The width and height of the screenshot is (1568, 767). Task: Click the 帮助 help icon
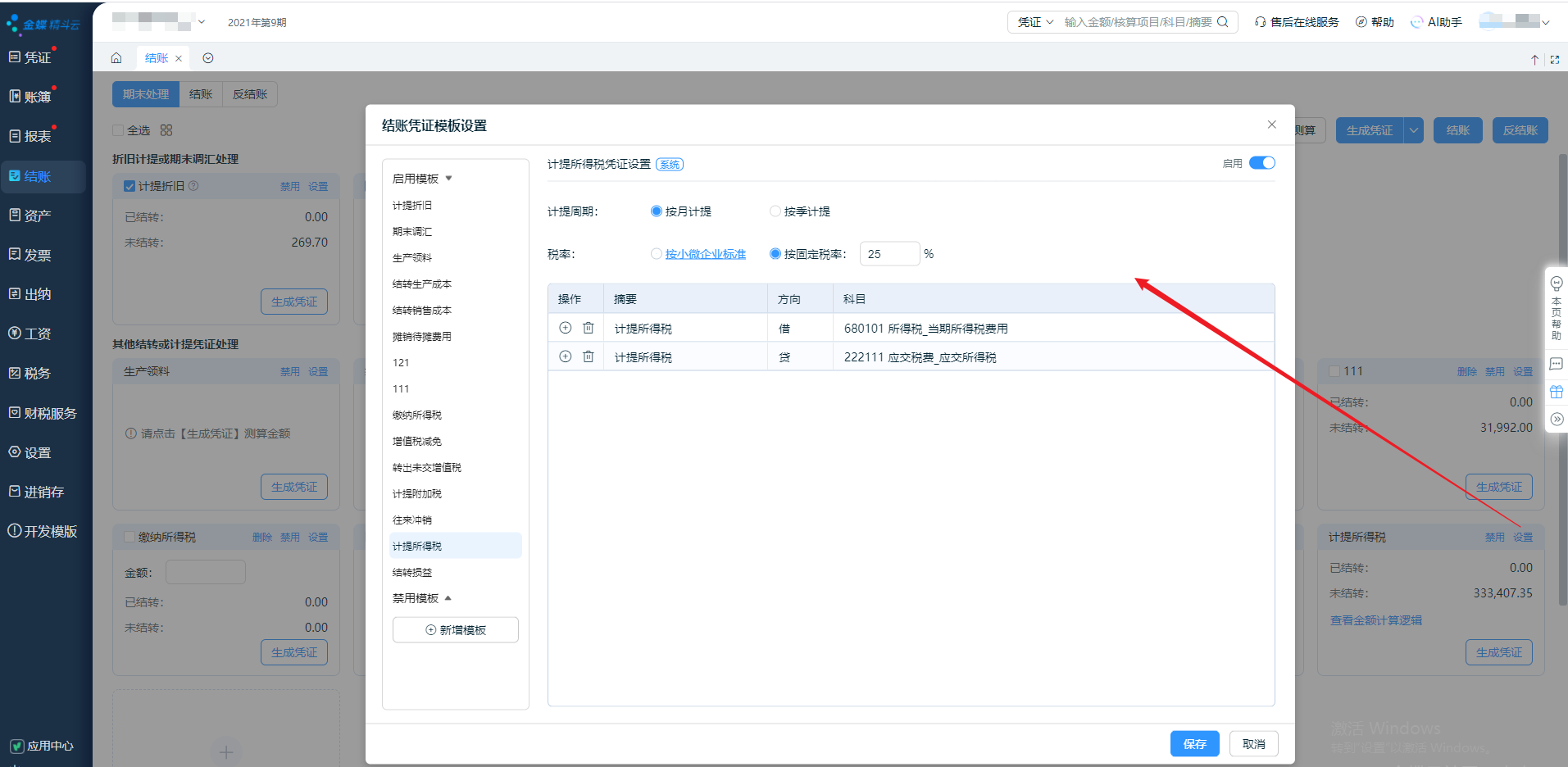tap(1361, 22)
